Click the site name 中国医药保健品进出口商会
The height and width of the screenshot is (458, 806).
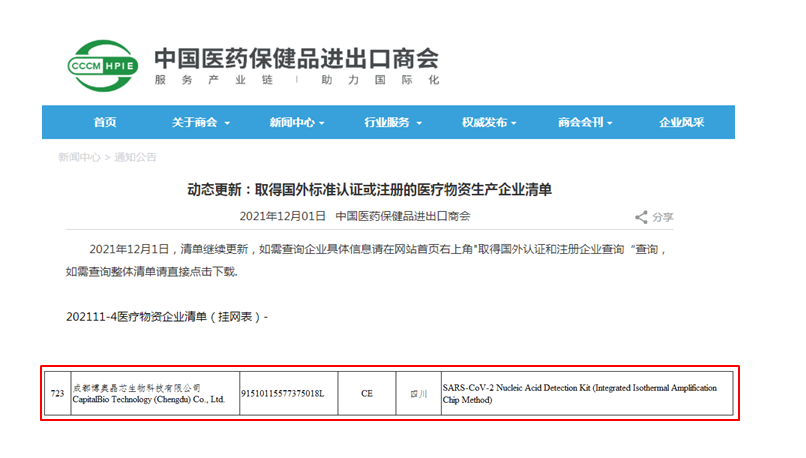[296, 57]
